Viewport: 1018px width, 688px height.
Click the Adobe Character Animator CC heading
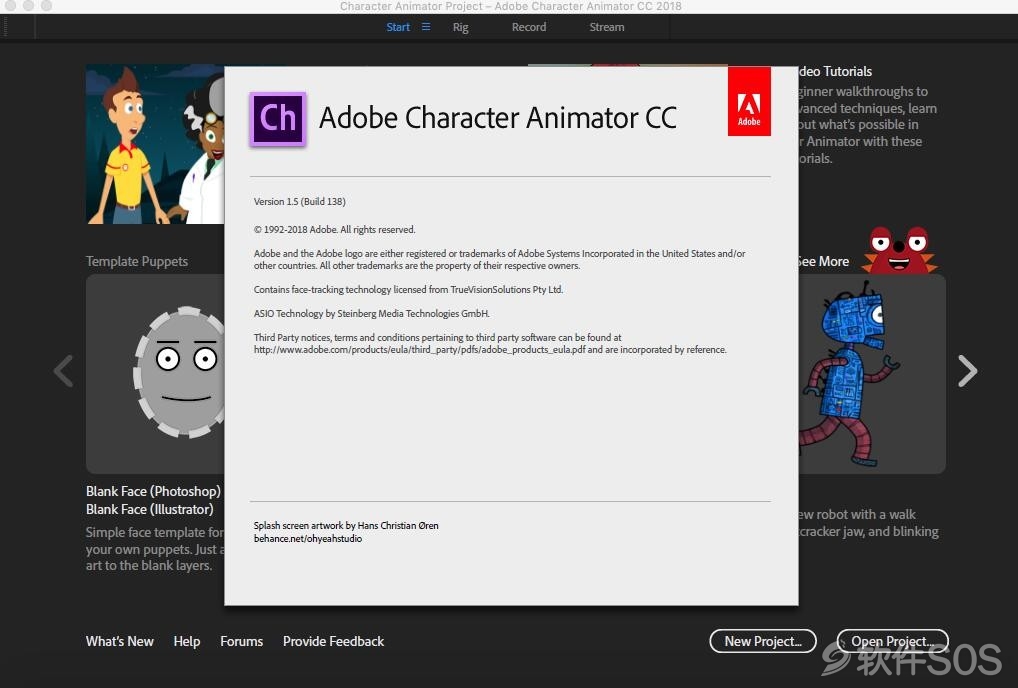[498, 117]
